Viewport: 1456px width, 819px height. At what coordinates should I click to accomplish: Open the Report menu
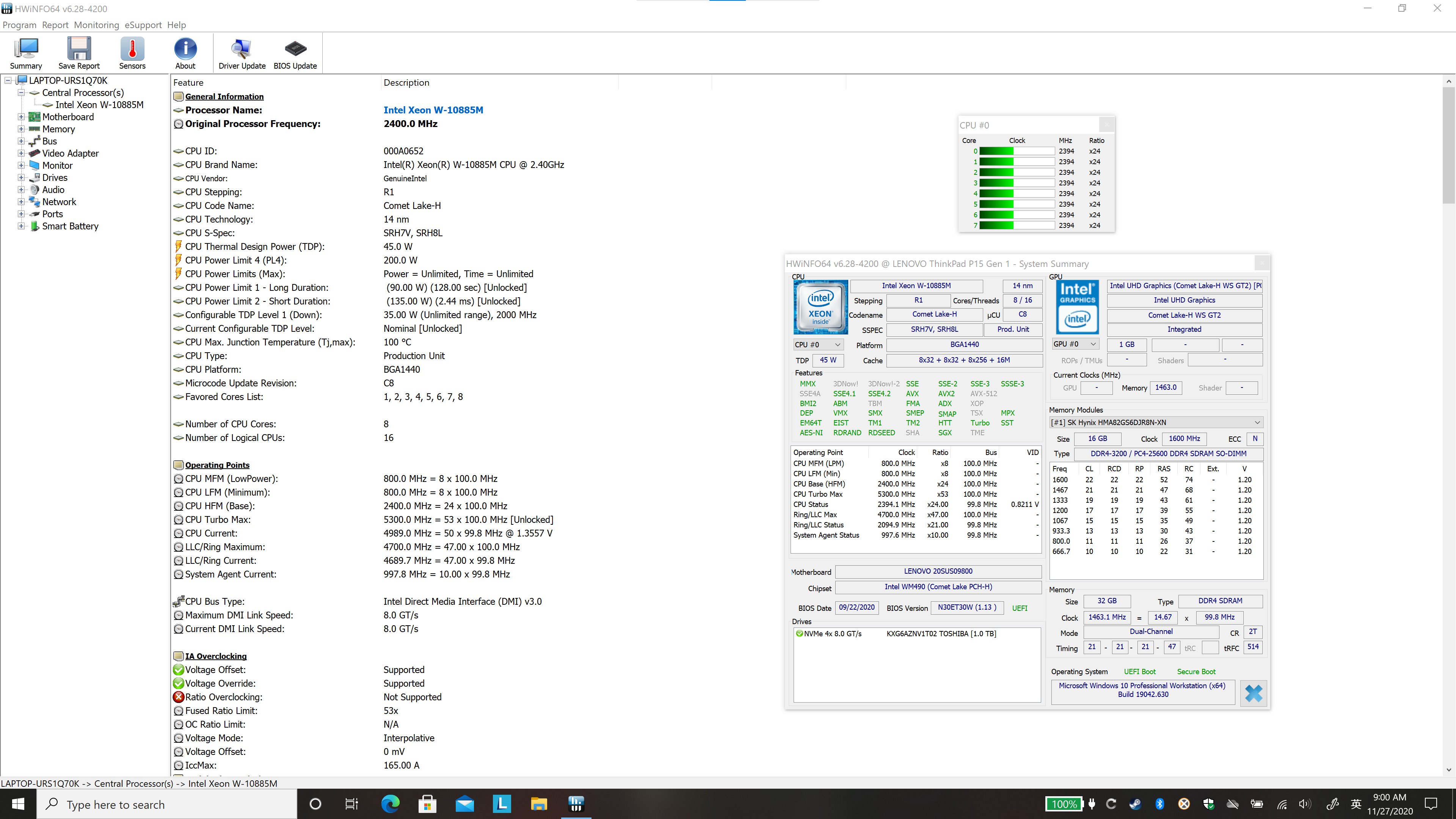pos(55,25)
